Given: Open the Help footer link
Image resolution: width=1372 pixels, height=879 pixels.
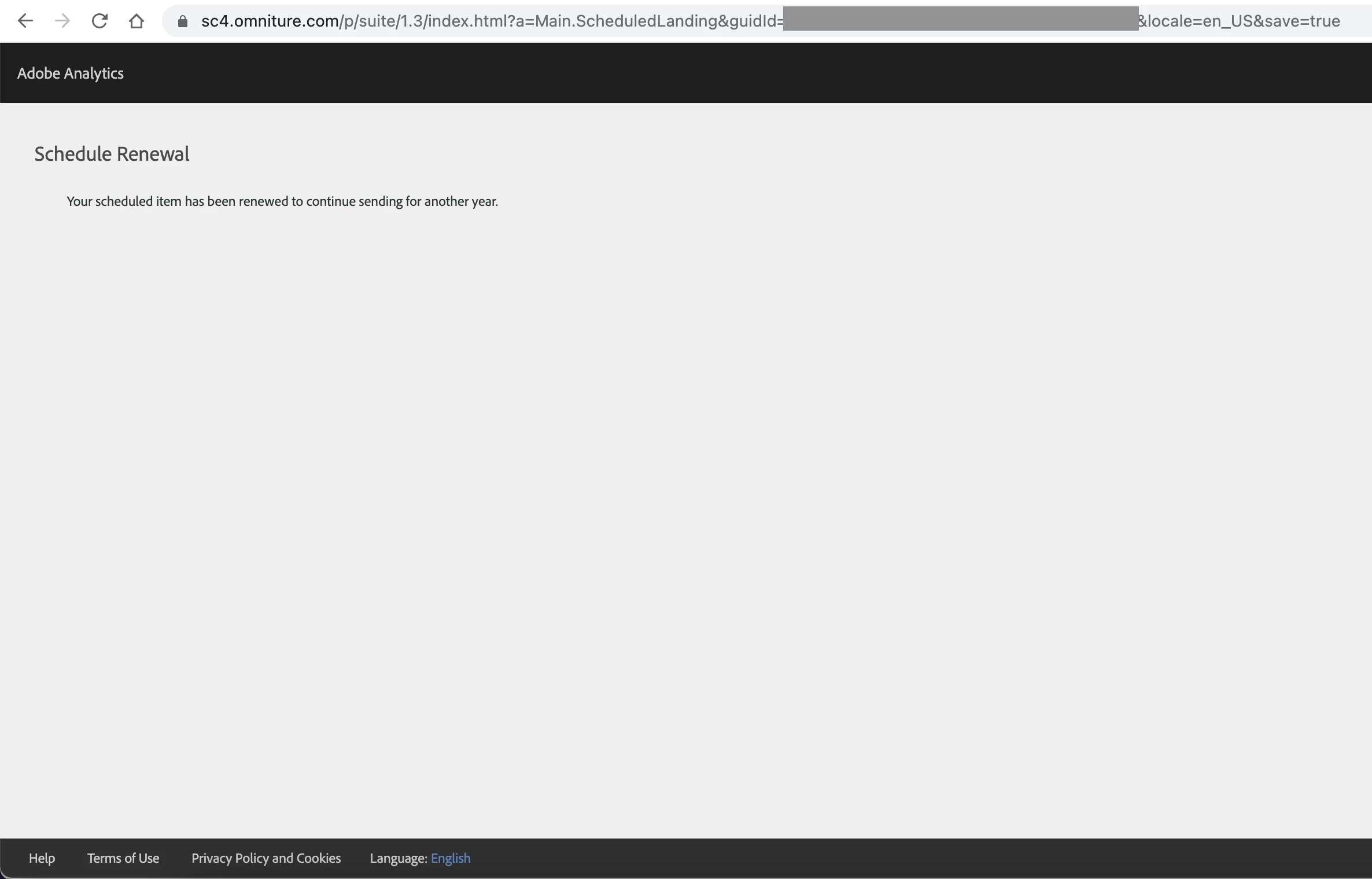Looking at the screenshot, I should 42,858.
